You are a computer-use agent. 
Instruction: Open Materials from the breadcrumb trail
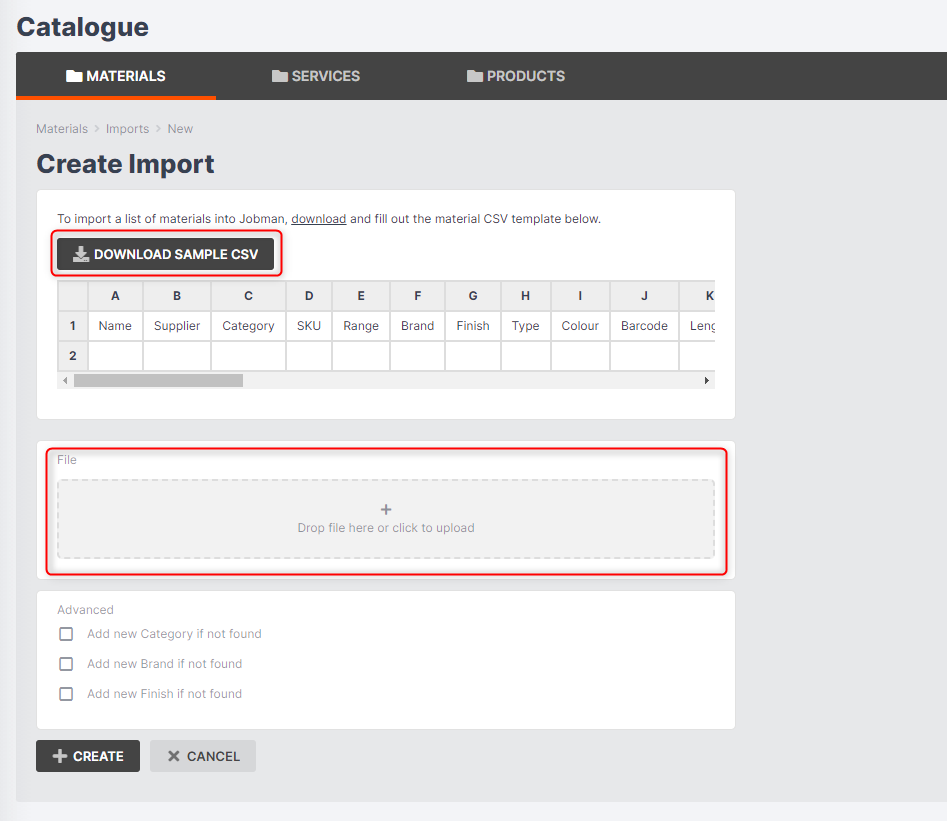pos(62,128)
